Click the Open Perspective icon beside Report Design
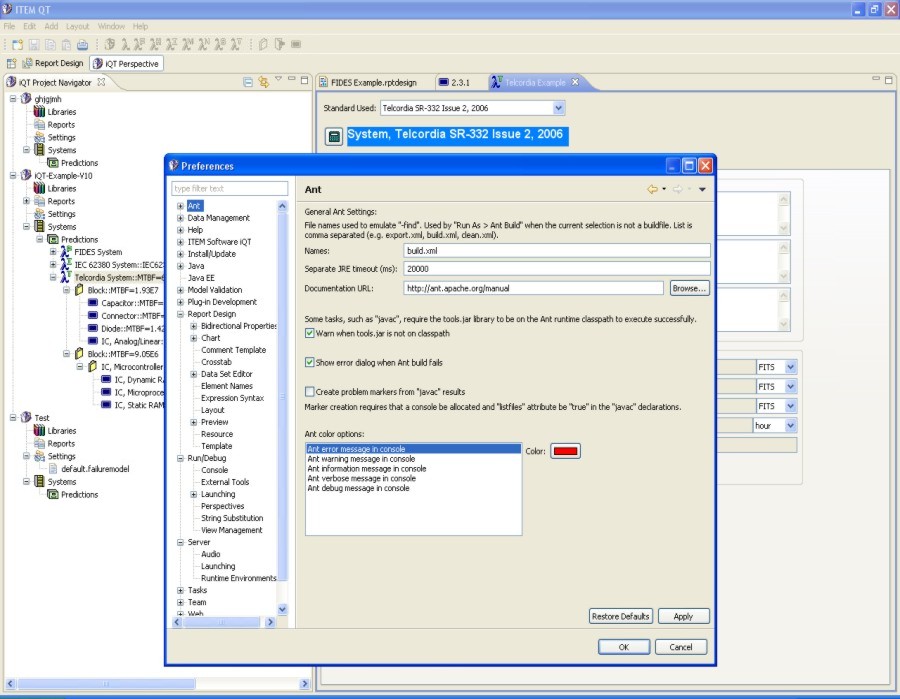Viewport: 900px width, 699px height. pos(12,63)
